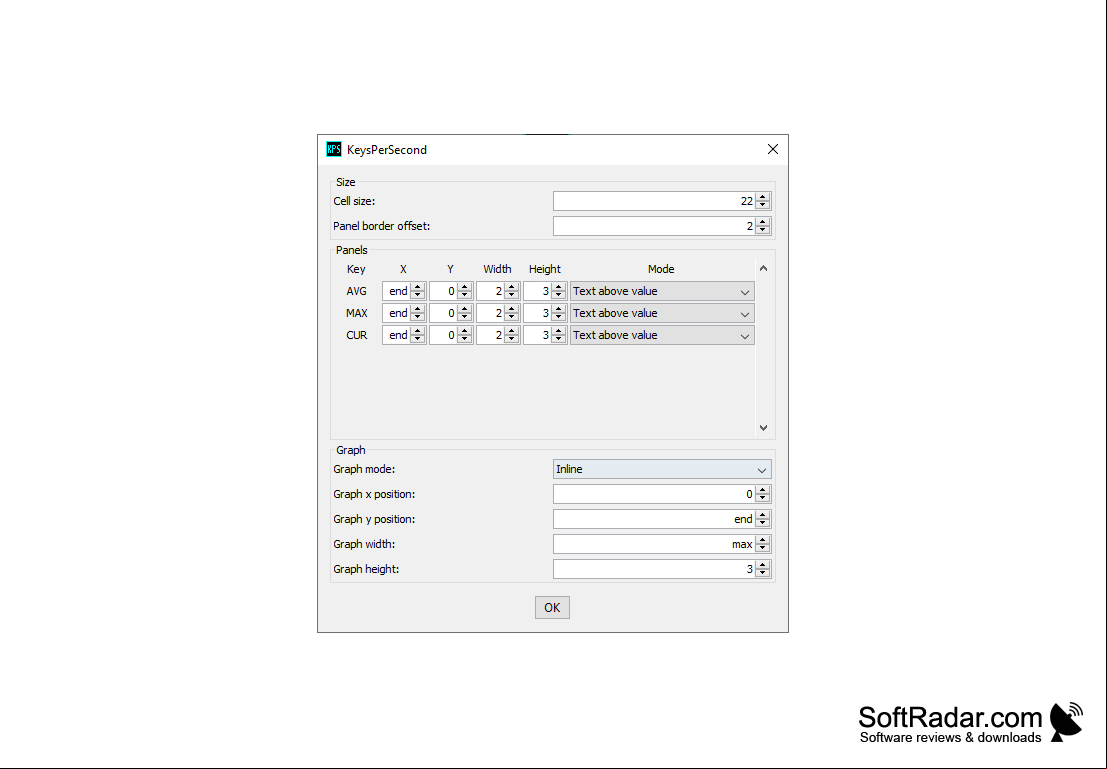The image size is (1107, 769).
Task: Reduce the MAX panel Height
Action: (x=558, y=317)
